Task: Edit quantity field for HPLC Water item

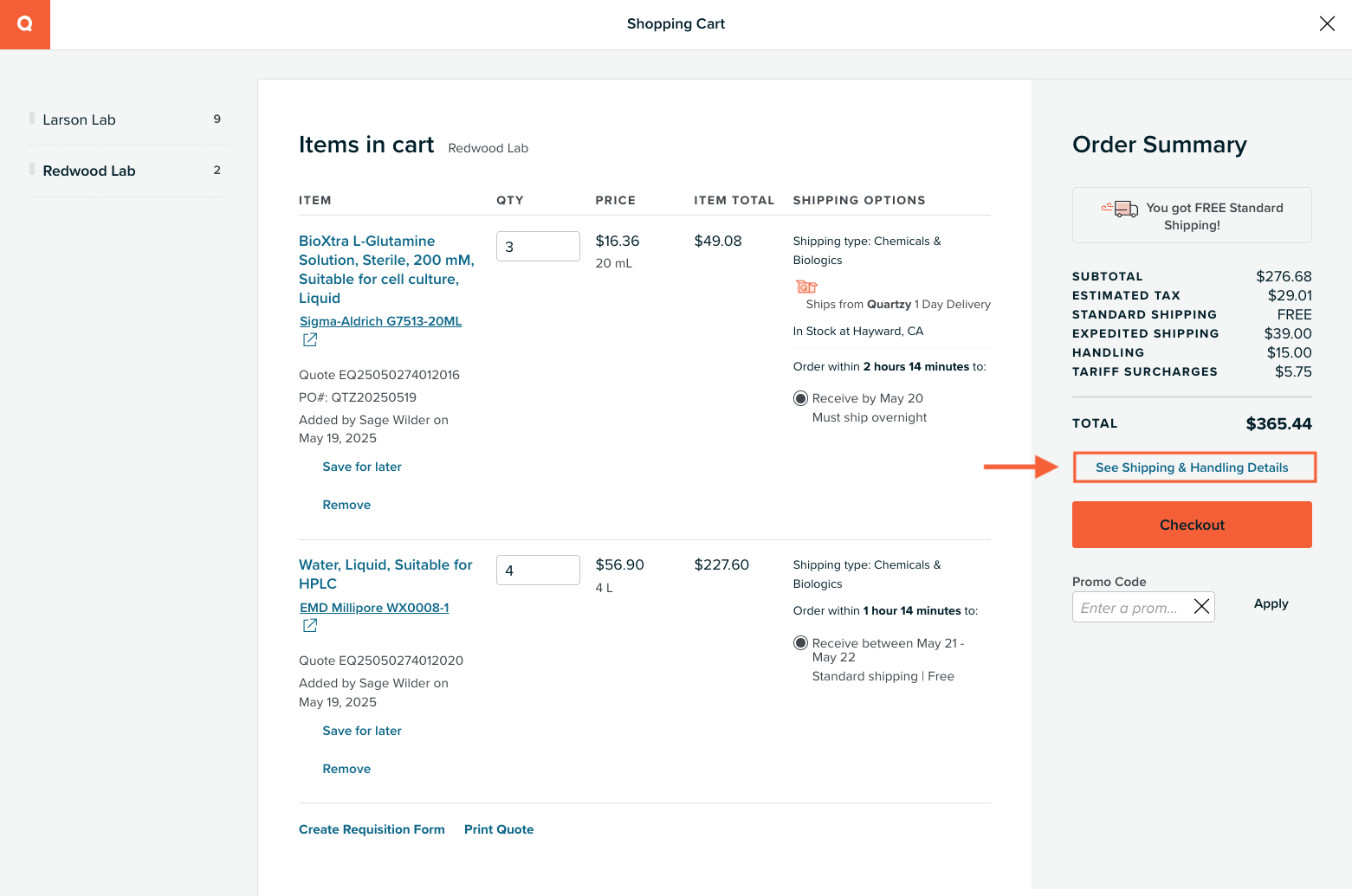Action: pyautogui.click(x=538, y=570)
